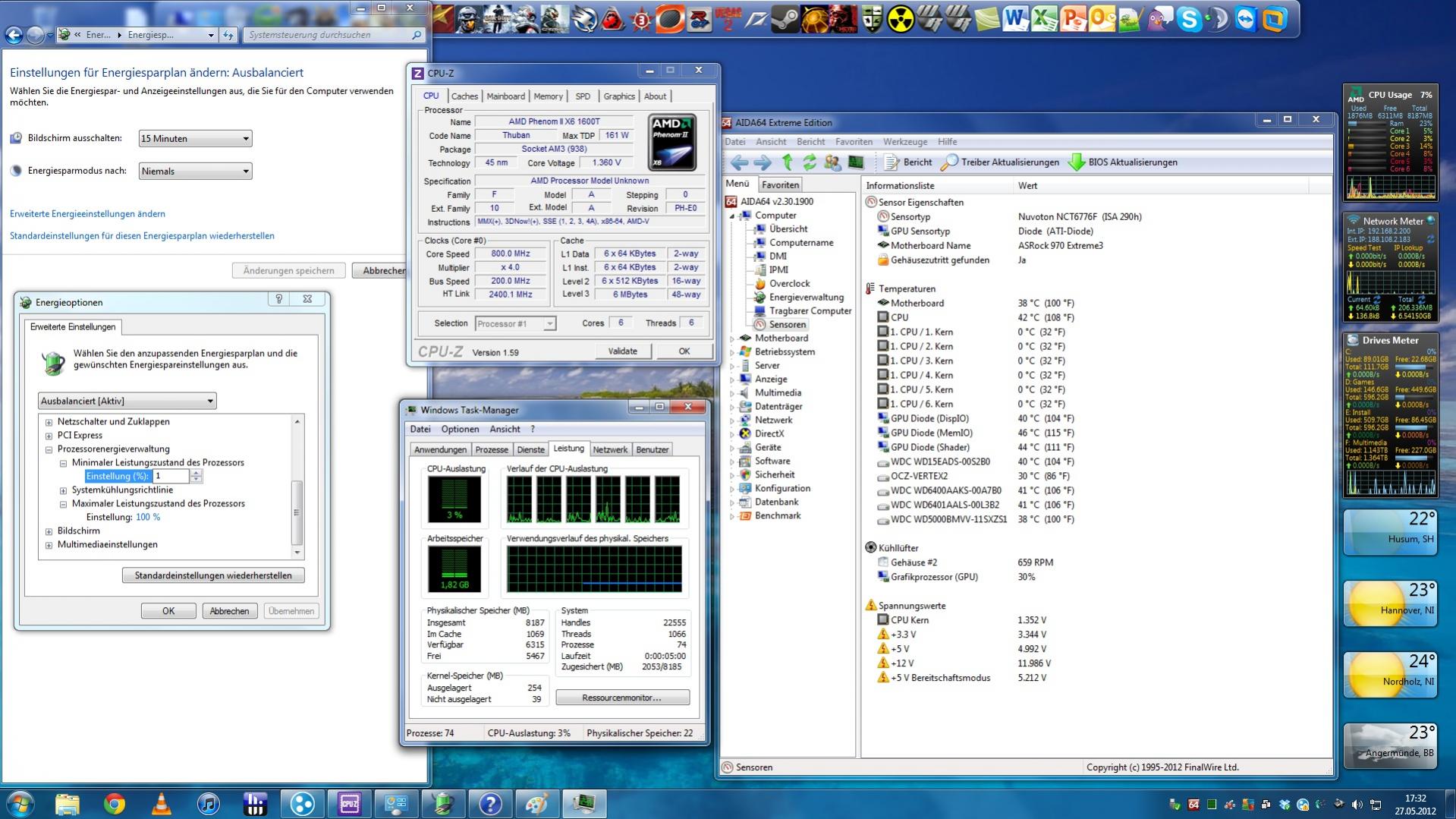Click OK in the Energieoptionen dialog

168,611
